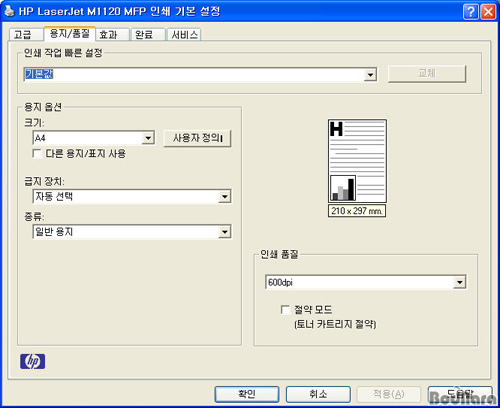Click the printer icon in title bar

pos(9,11)
